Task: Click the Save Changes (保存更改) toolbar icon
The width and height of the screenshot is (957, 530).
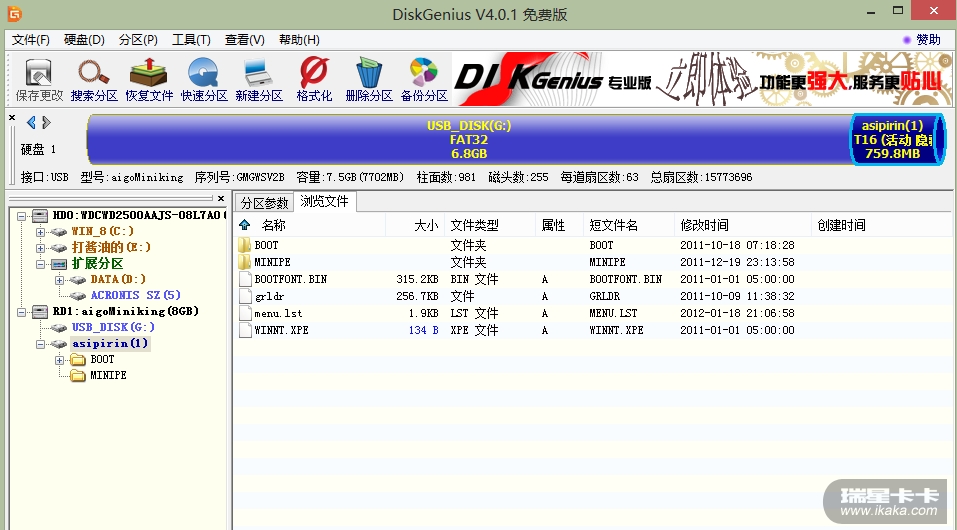Action: point(39,79)
